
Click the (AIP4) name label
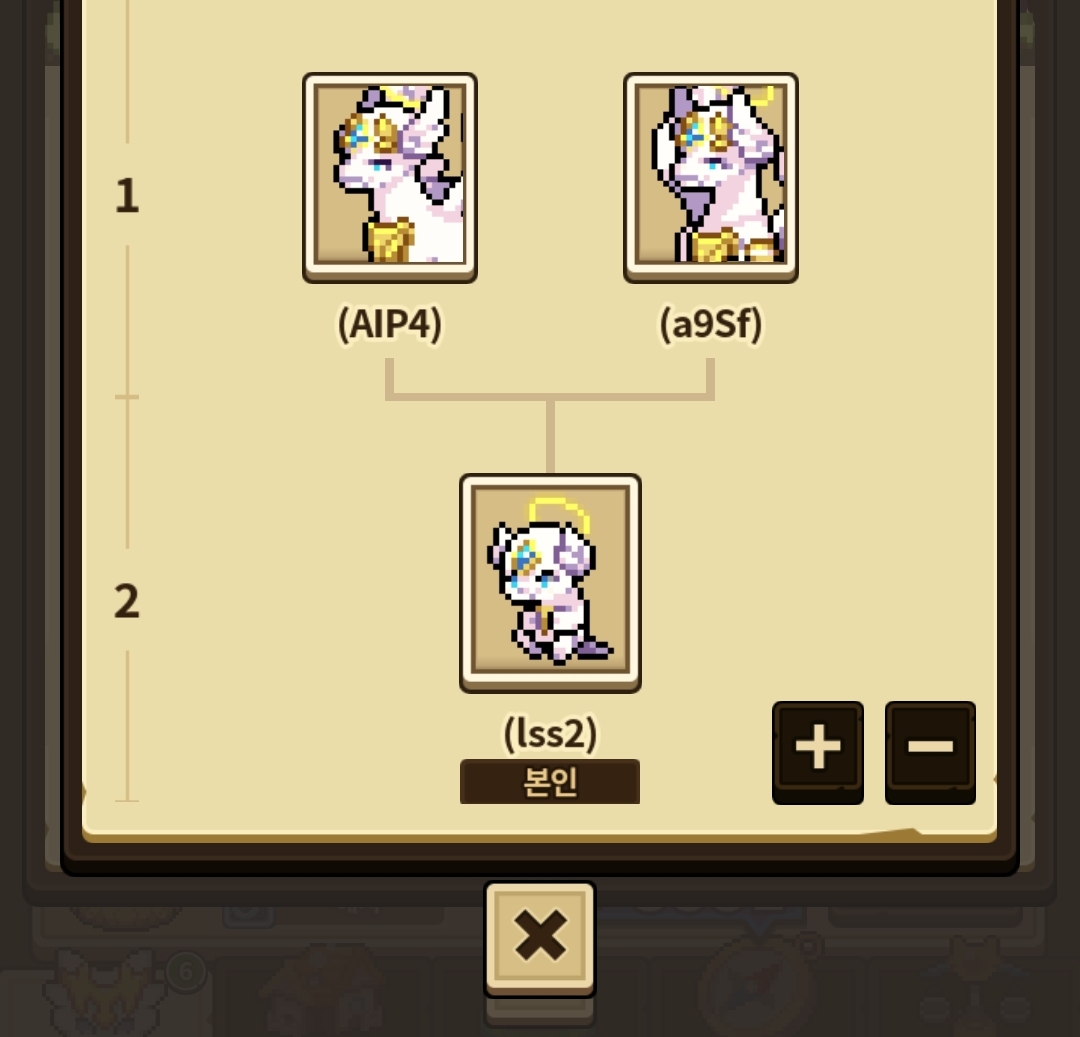(x=390, y=324)
